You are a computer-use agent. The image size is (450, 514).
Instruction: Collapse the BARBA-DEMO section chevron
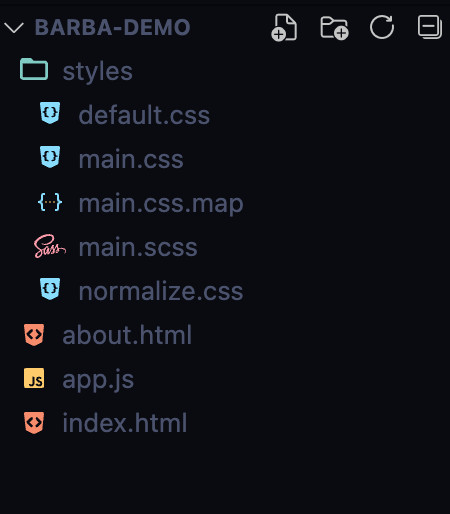point(14,27)
